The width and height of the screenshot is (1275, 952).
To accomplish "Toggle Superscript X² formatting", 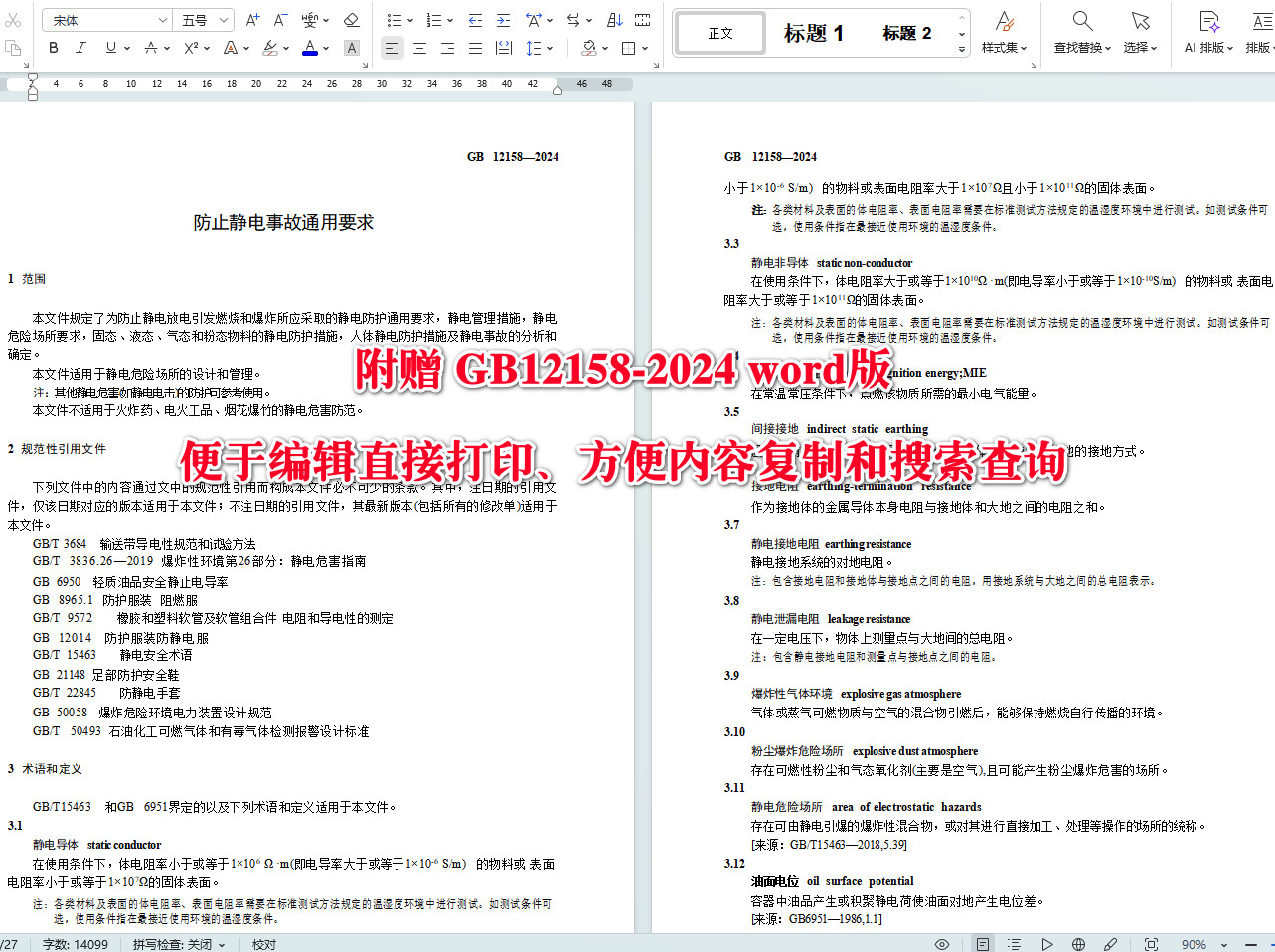I will point(191,47).
